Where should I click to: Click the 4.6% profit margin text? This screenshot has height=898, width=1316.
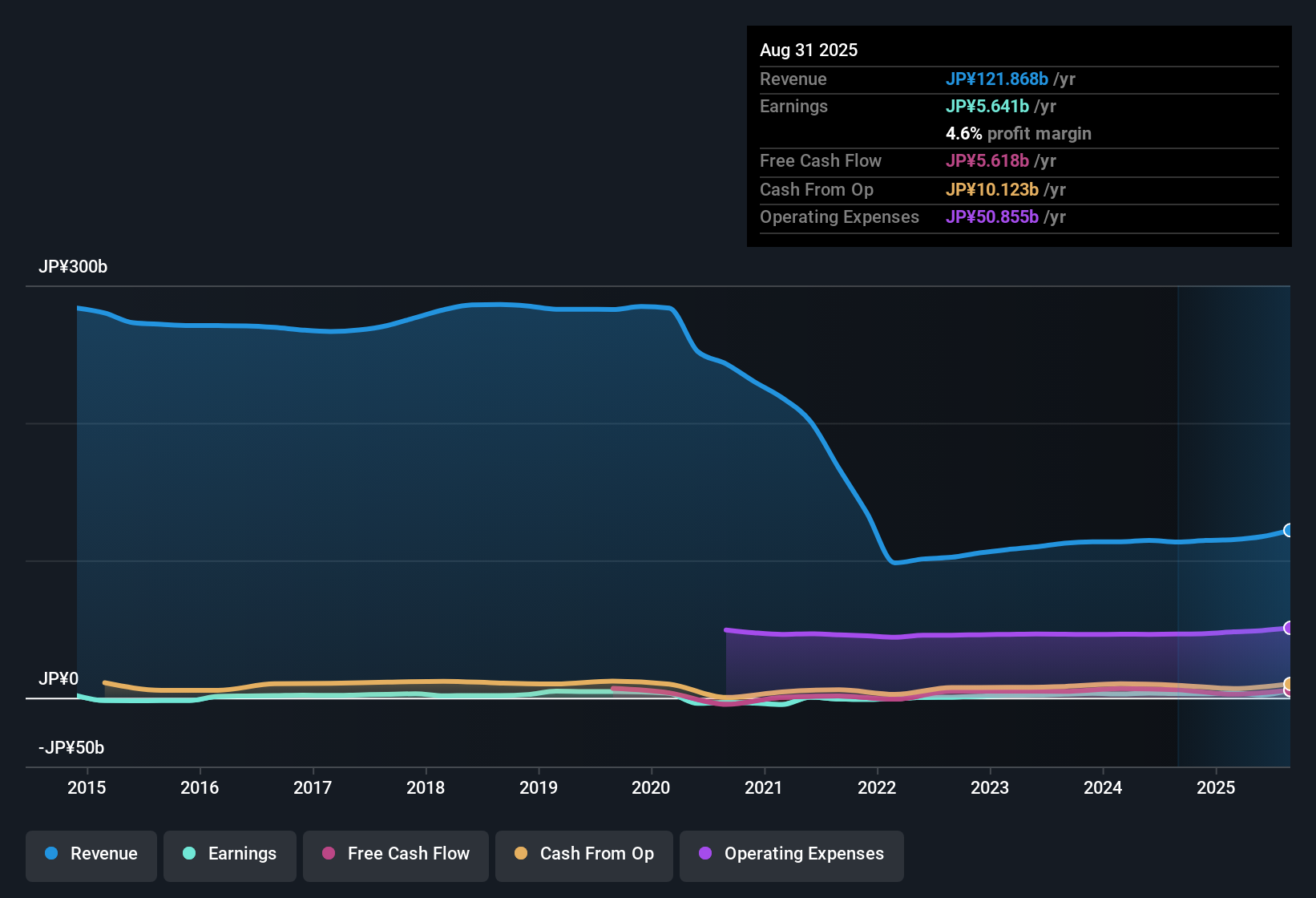(1019, 134)
